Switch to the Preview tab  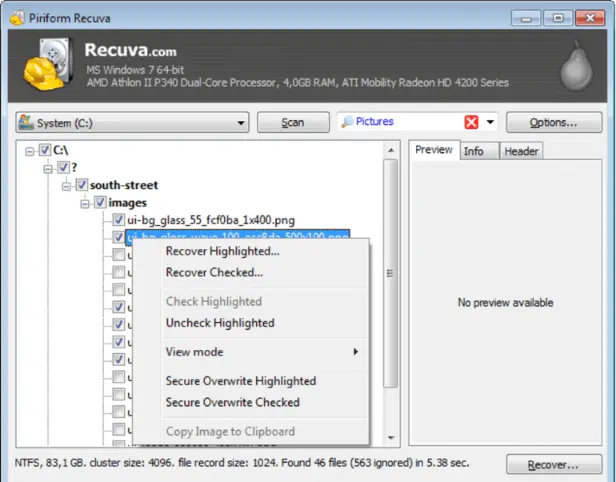[x=434, y=150]
